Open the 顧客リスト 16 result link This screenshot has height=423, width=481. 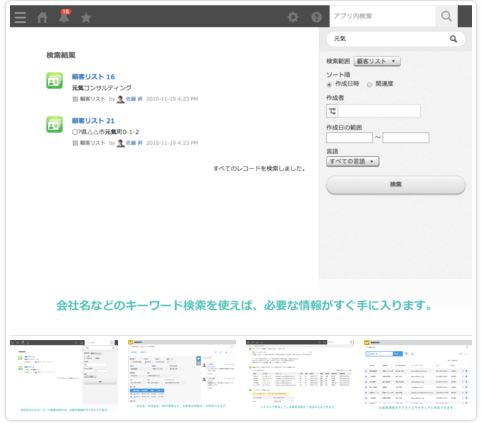click(93, 77)
